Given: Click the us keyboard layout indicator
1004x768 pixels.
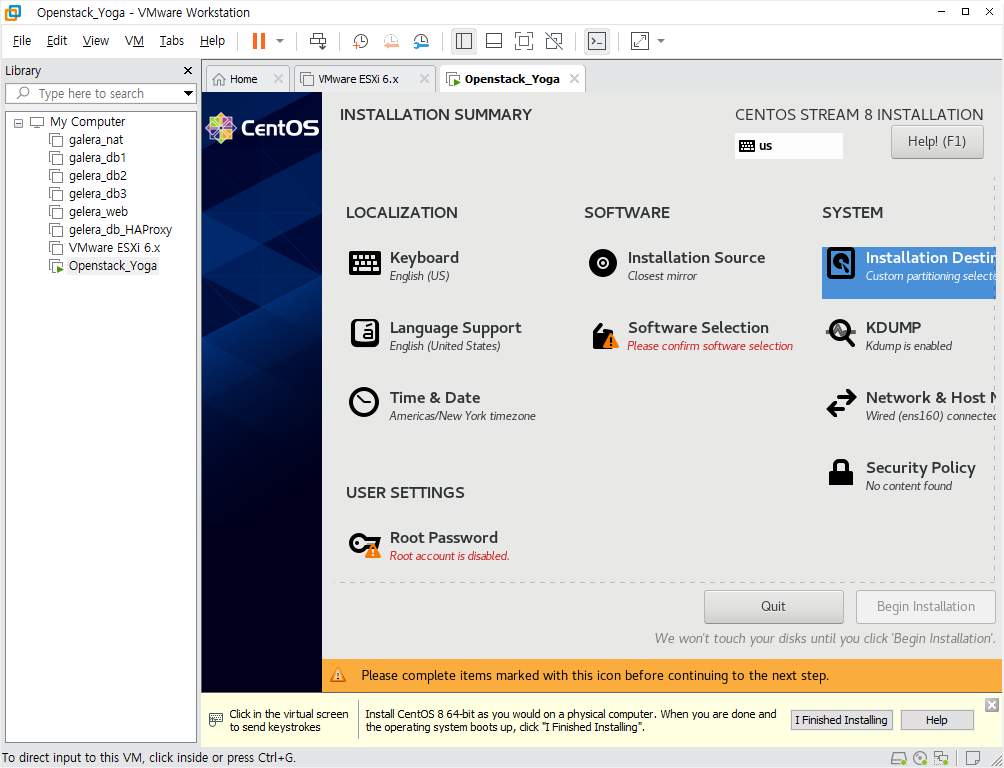Looking at the screenshot, I should point(788,146).
